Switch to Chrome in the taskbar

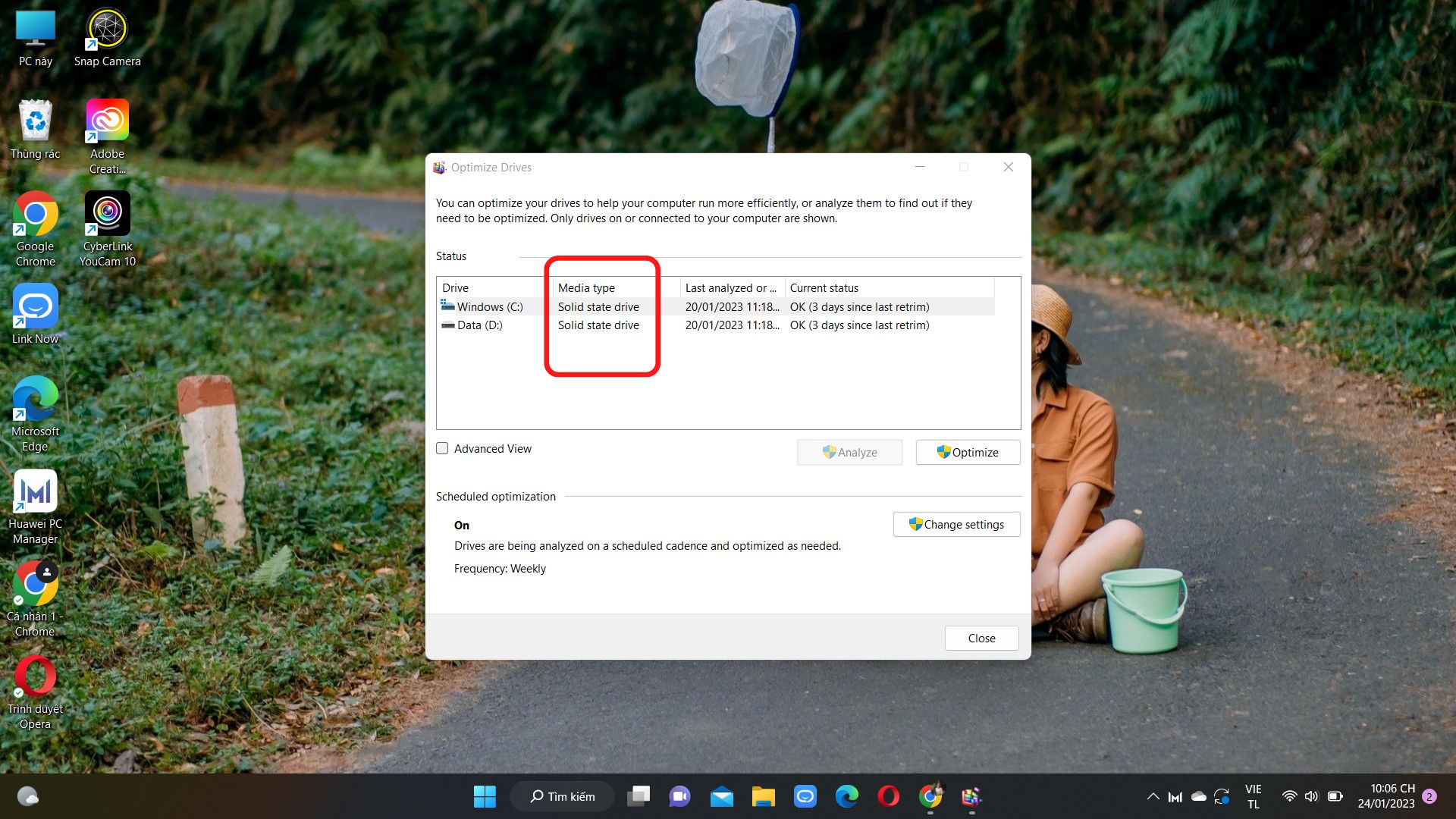tap(930, 796)
